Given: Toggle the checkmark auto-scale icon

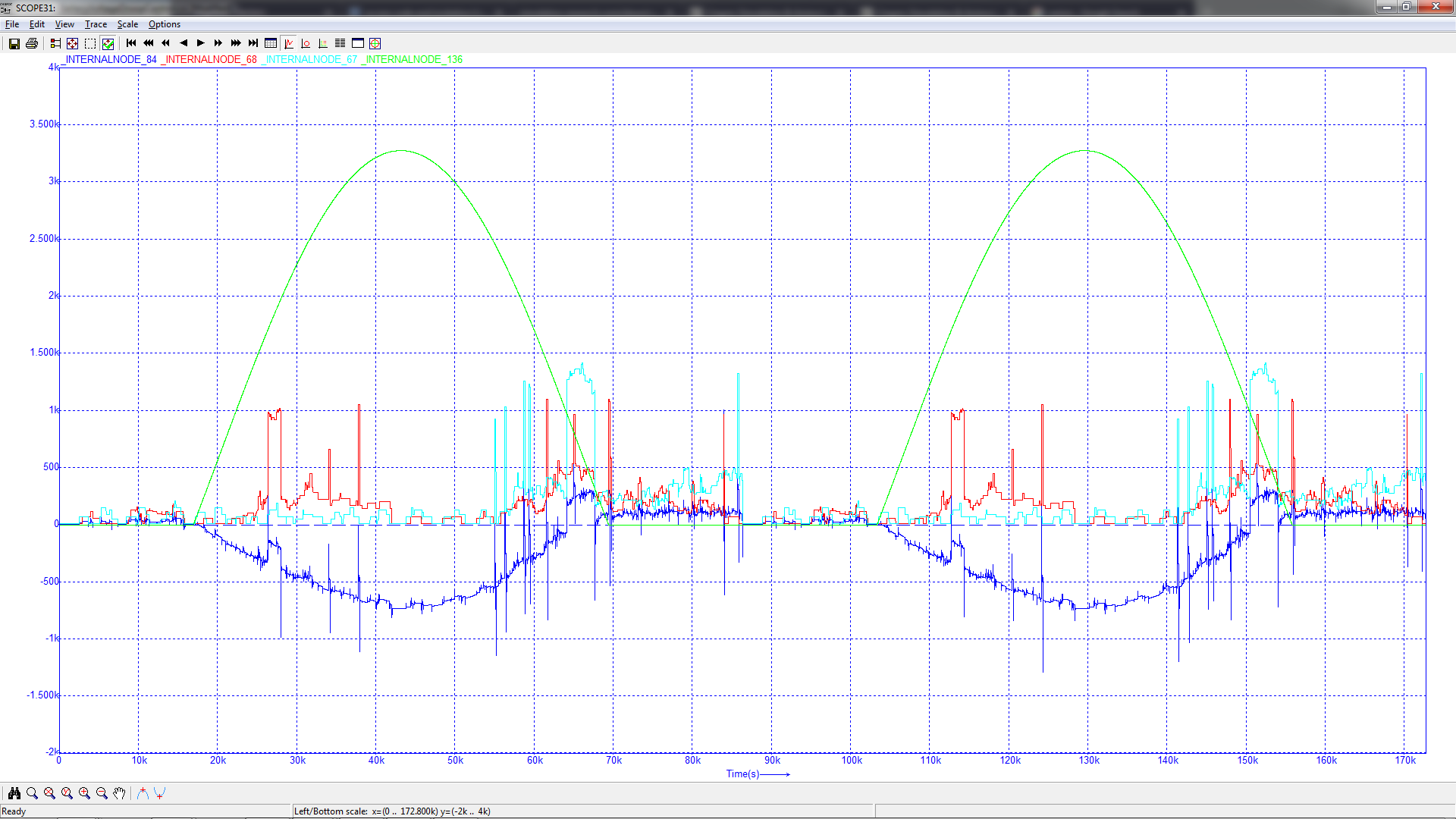Looking at the screenshot, I should click(108, 43).
